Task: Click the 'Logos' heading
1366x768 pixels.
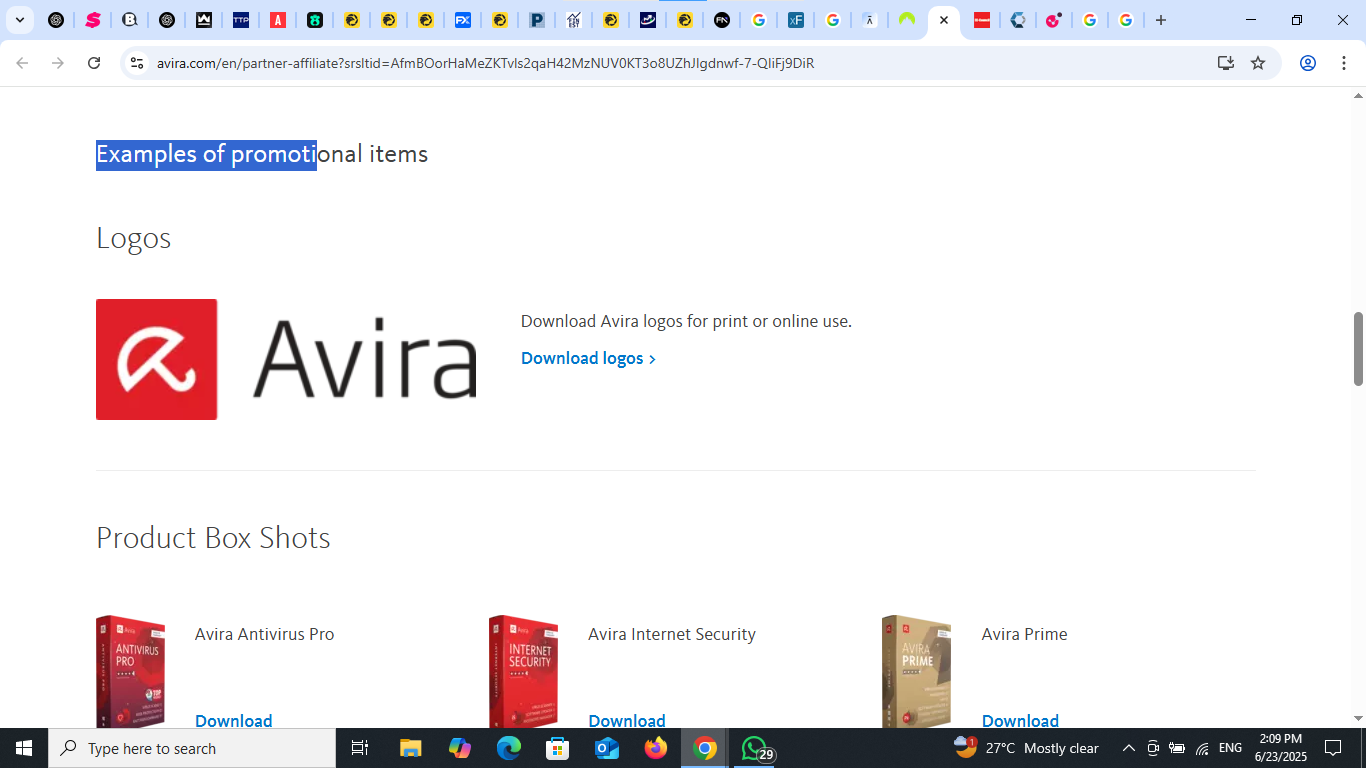Action: pos(133,238)
